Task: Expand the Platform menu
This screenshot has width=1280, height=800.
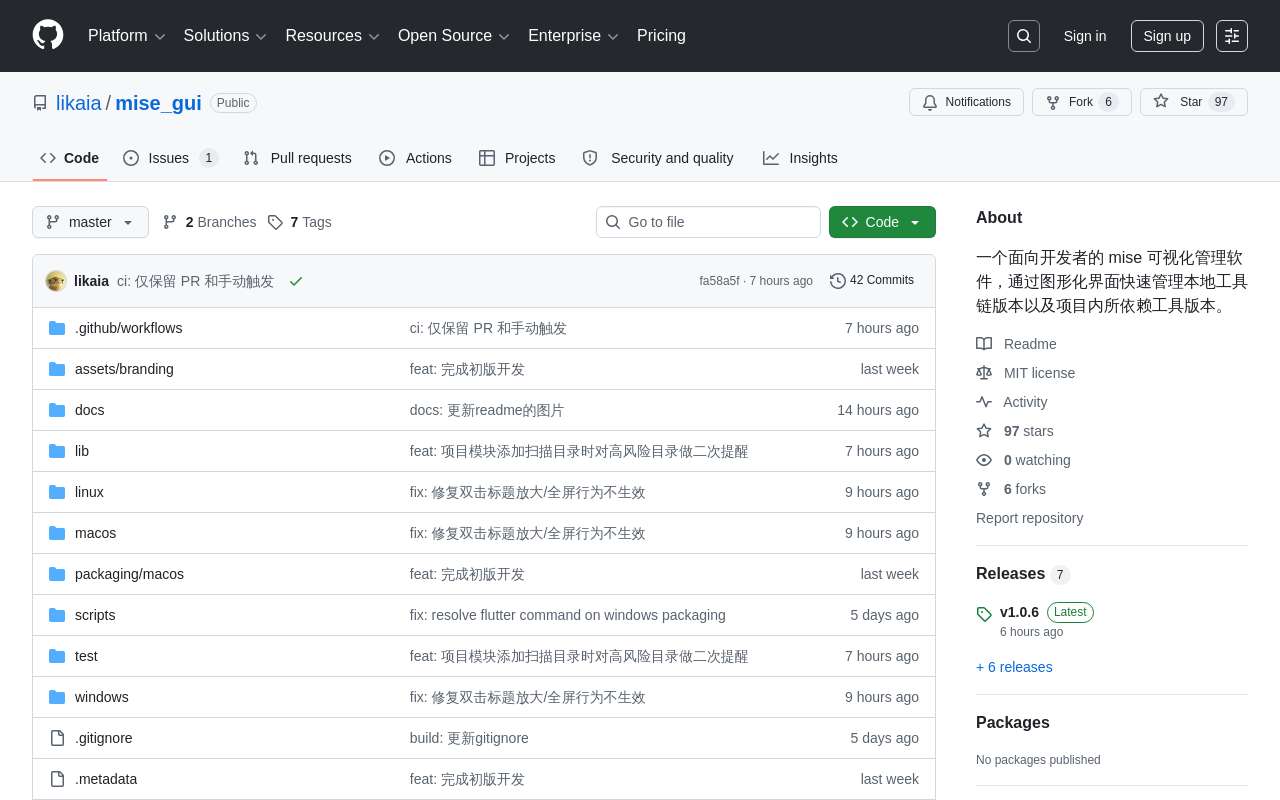Action: point(127,36)
